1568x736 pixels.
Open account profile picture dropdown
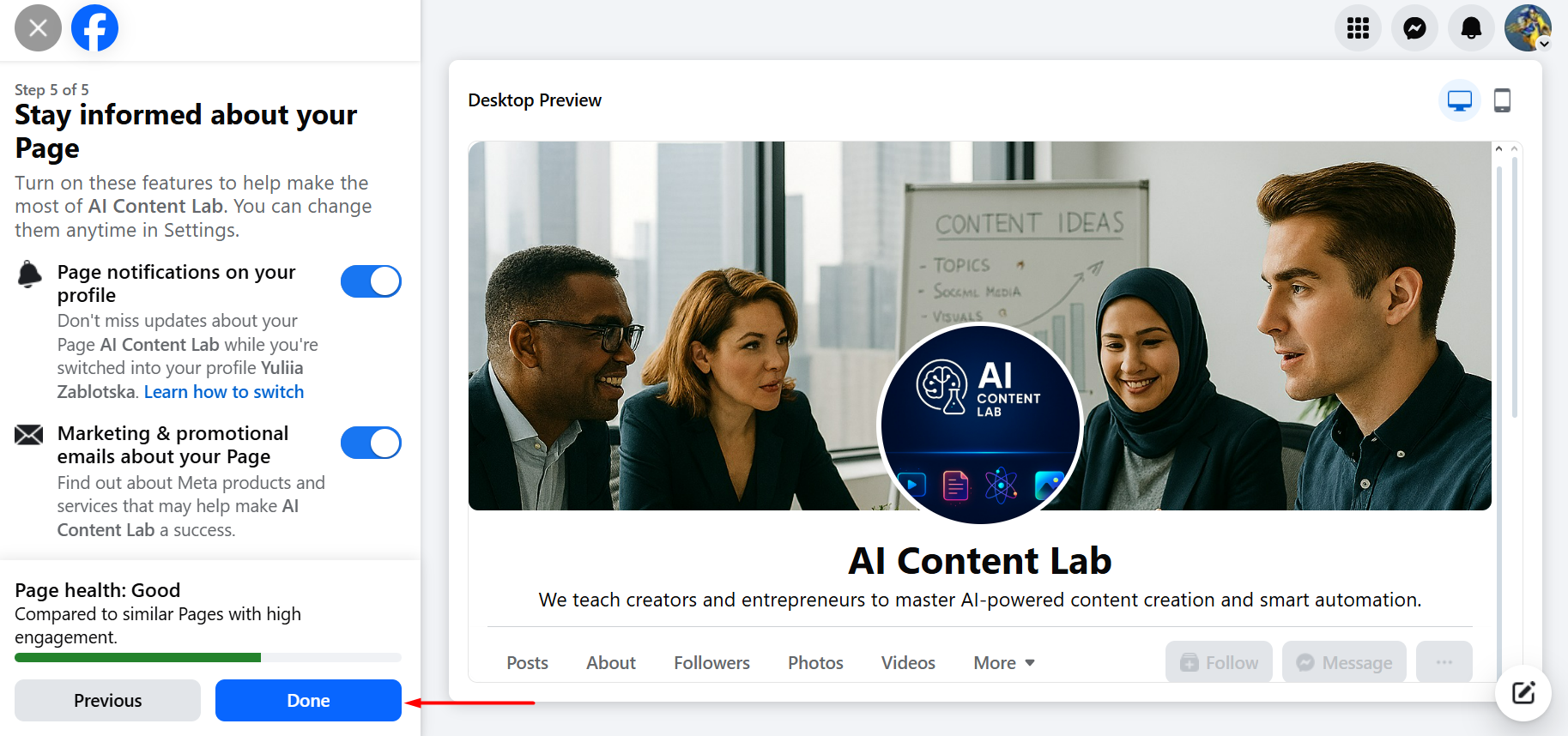coord(1528,28)
